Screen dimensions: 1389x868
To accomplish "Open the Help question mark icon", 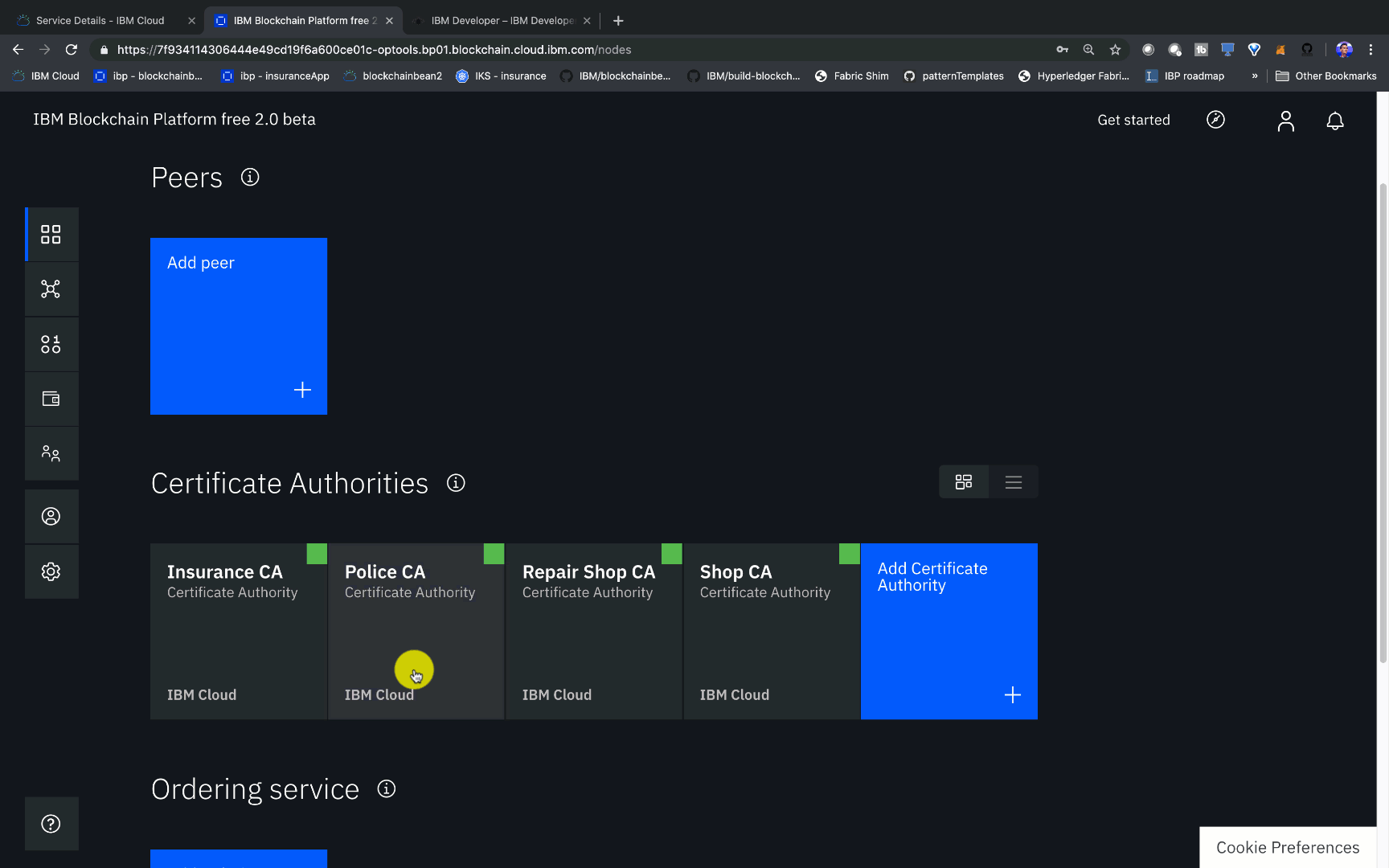I will pyautogui.click(x=51, y=824).
